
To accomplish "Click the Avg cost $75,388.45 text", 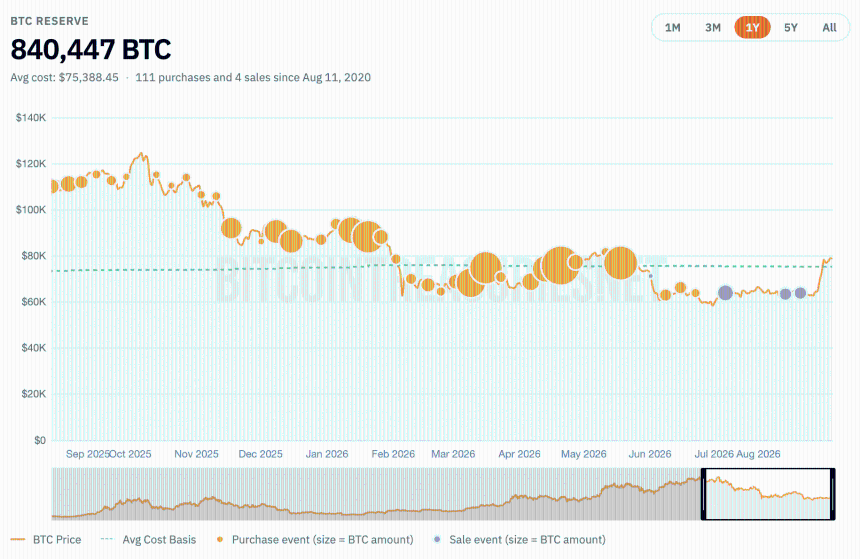I will click(64, 77).
